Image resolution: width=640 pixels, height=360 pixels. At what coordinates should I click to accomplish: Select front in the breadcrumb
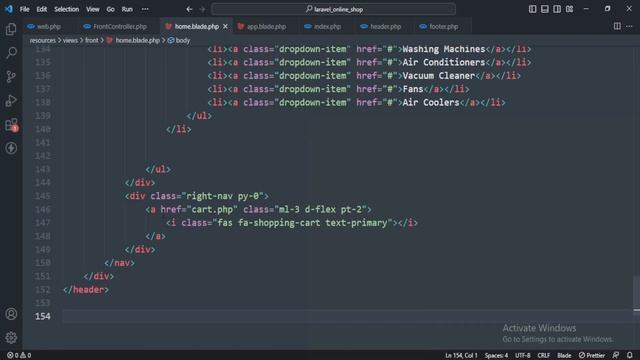91,40
